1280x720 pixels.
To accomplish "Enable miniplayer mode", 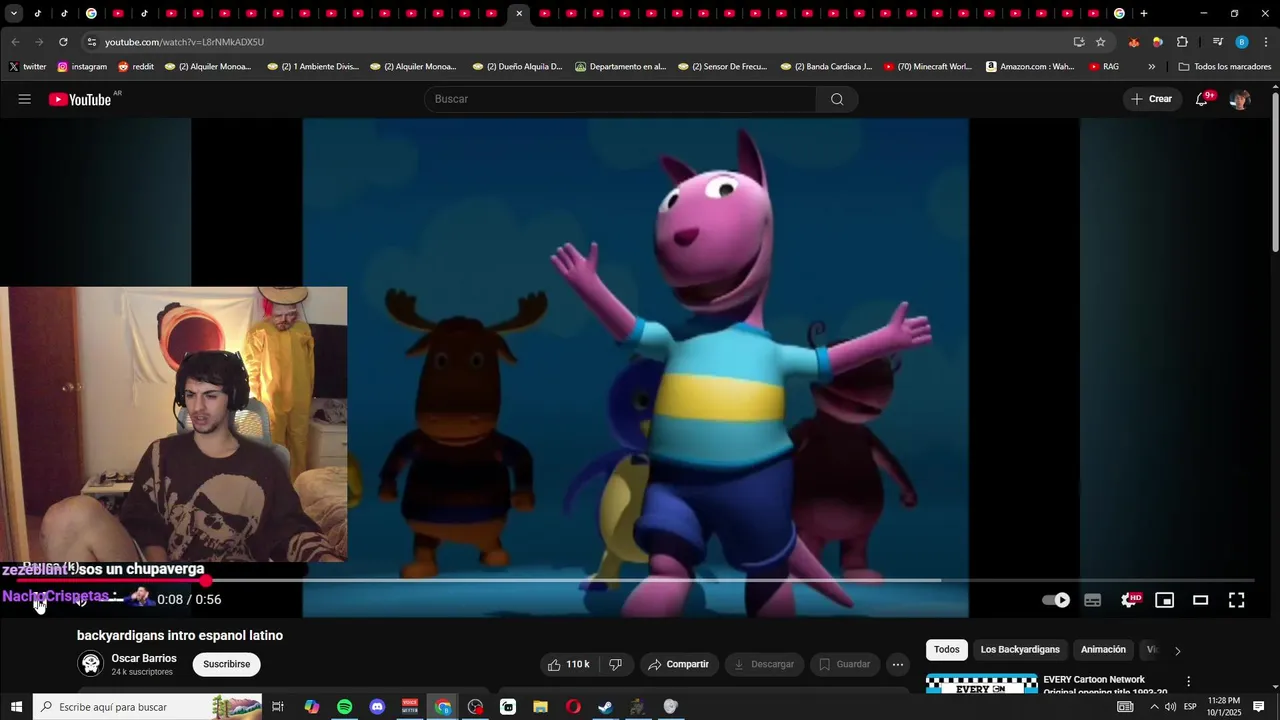I will tap(1165, 600).
